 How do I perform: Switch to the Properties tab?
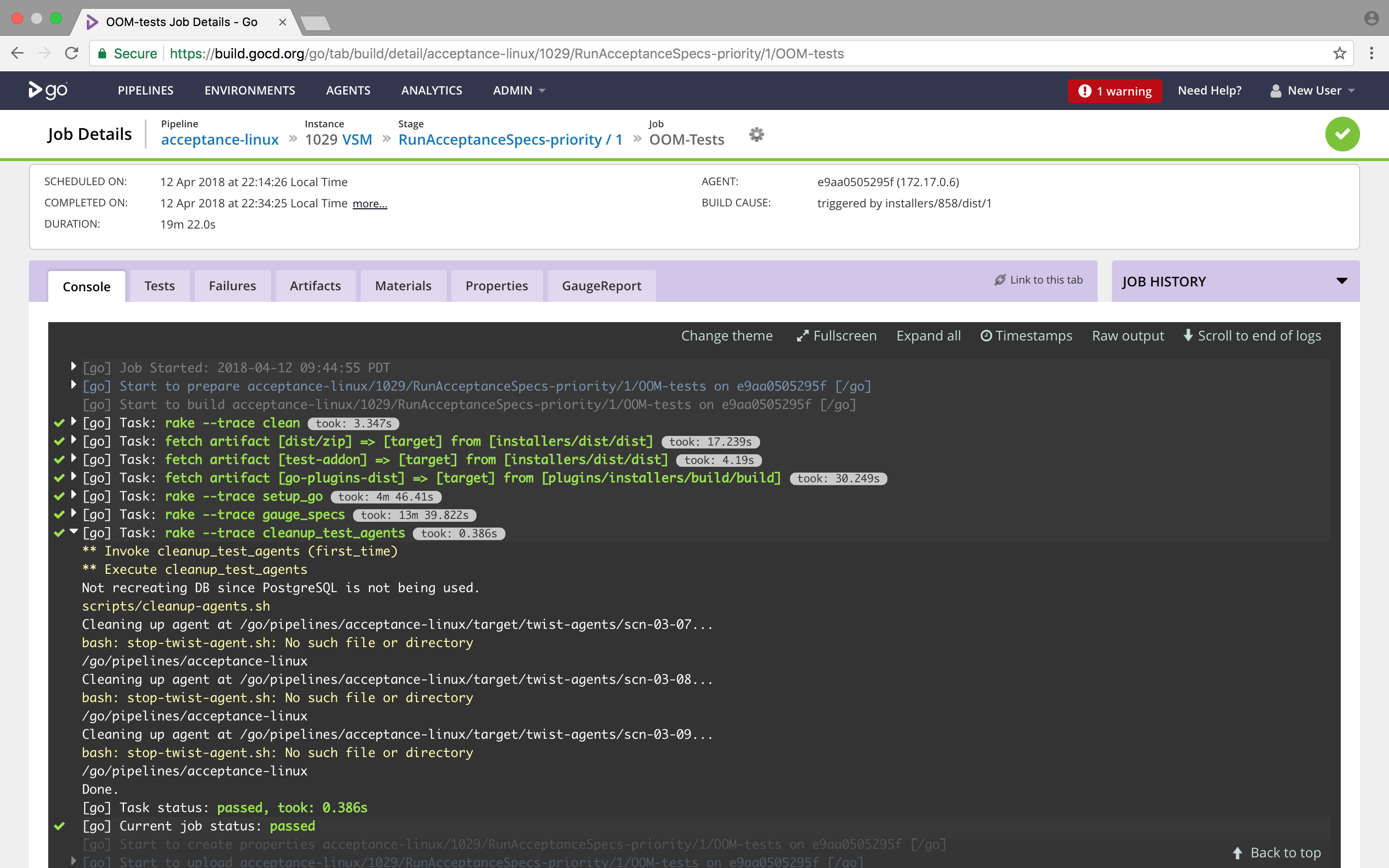point(496,286)
